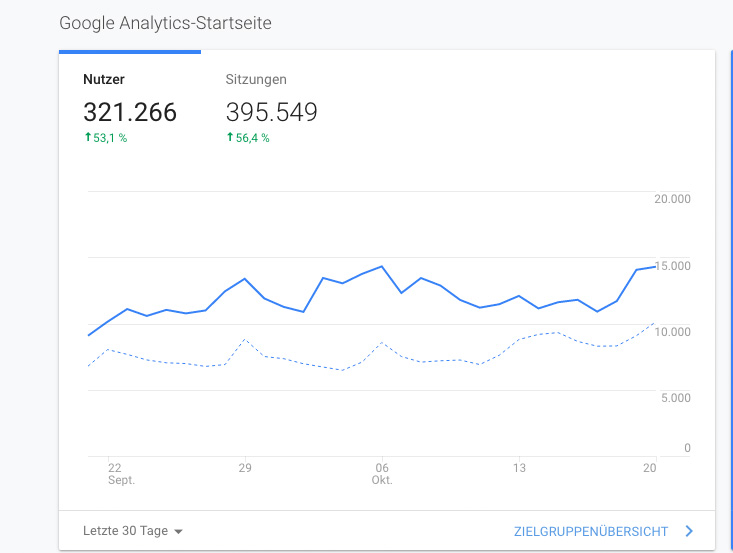Click the 20 date label on x-axis

tap(650, 468)
